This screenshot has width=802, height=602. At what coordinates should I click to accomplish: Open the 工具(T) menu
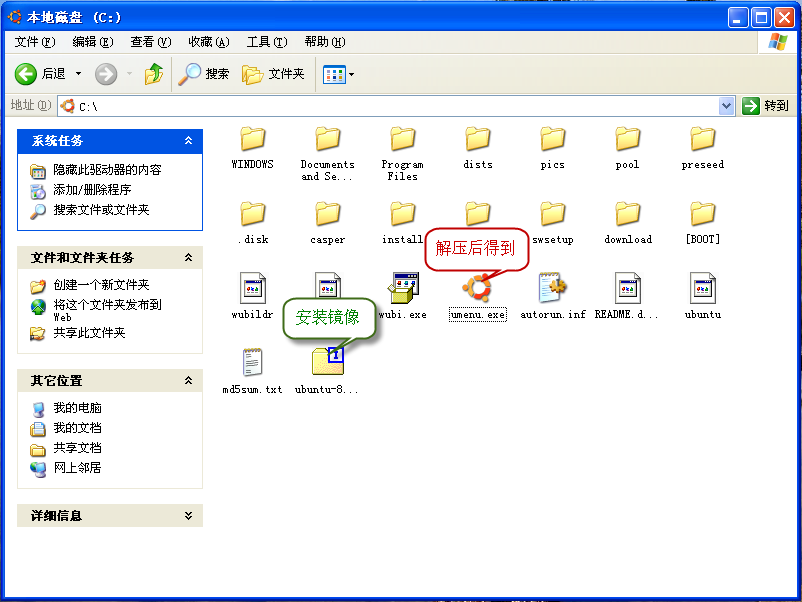pos(266,42)
